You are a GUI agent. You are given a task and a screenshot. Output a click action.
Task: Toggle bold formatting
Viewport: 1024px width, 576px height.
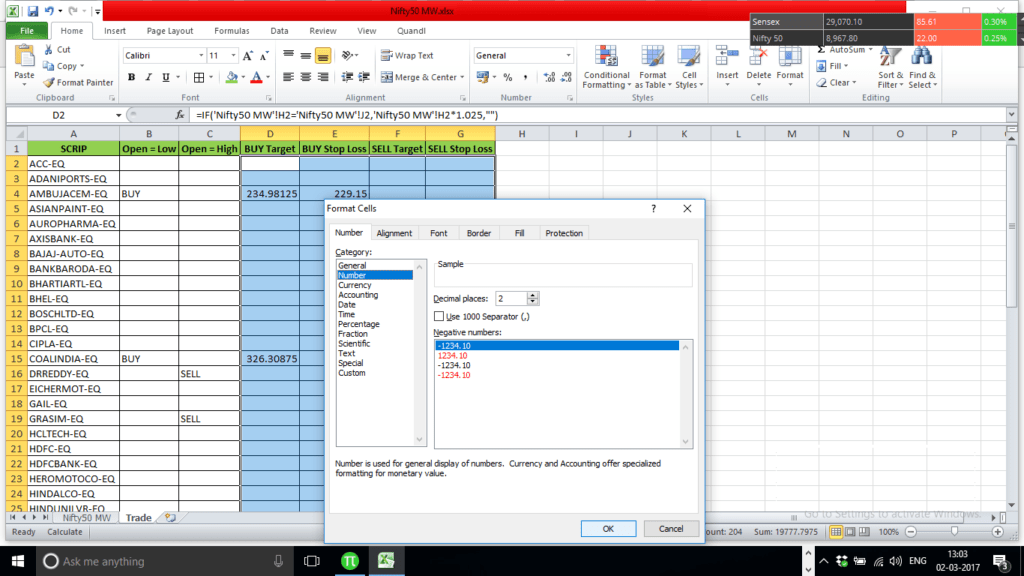(x=131, y=77)
